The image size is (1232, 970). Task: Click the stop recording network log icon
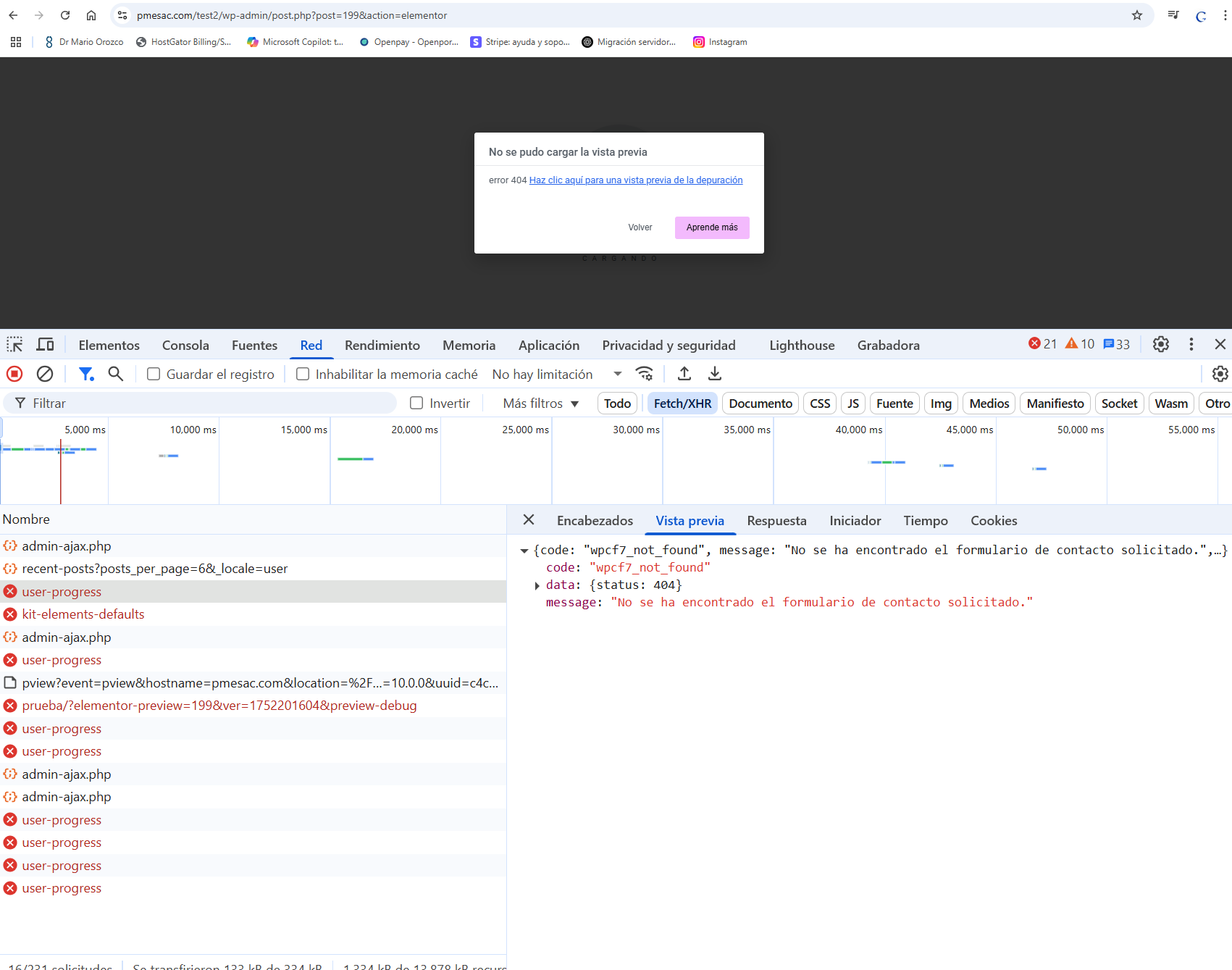(x=14, y=374)
